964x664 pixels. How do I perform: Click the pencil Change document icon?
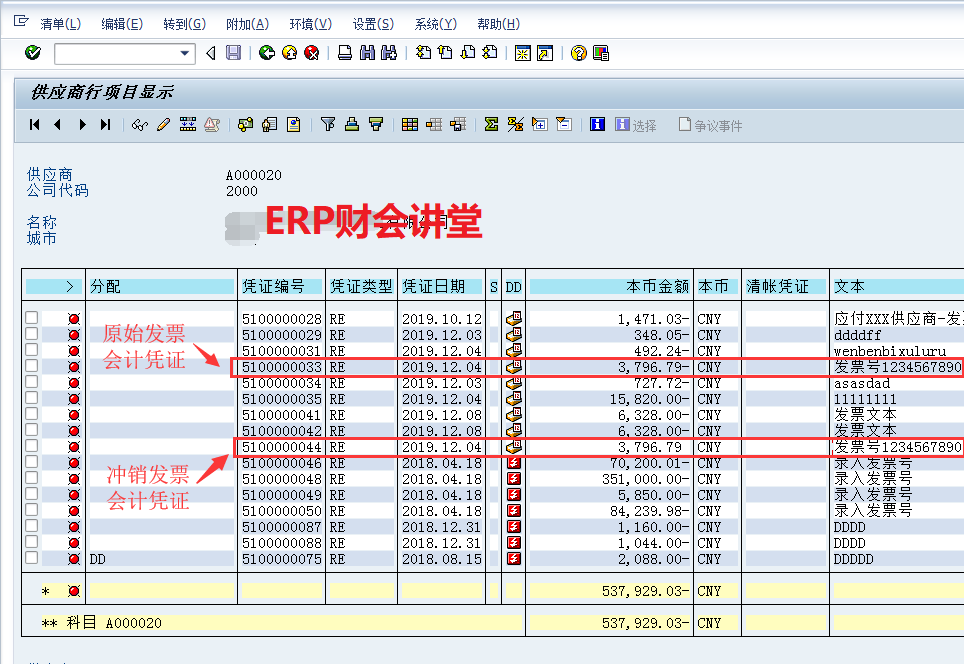[163, 125]
